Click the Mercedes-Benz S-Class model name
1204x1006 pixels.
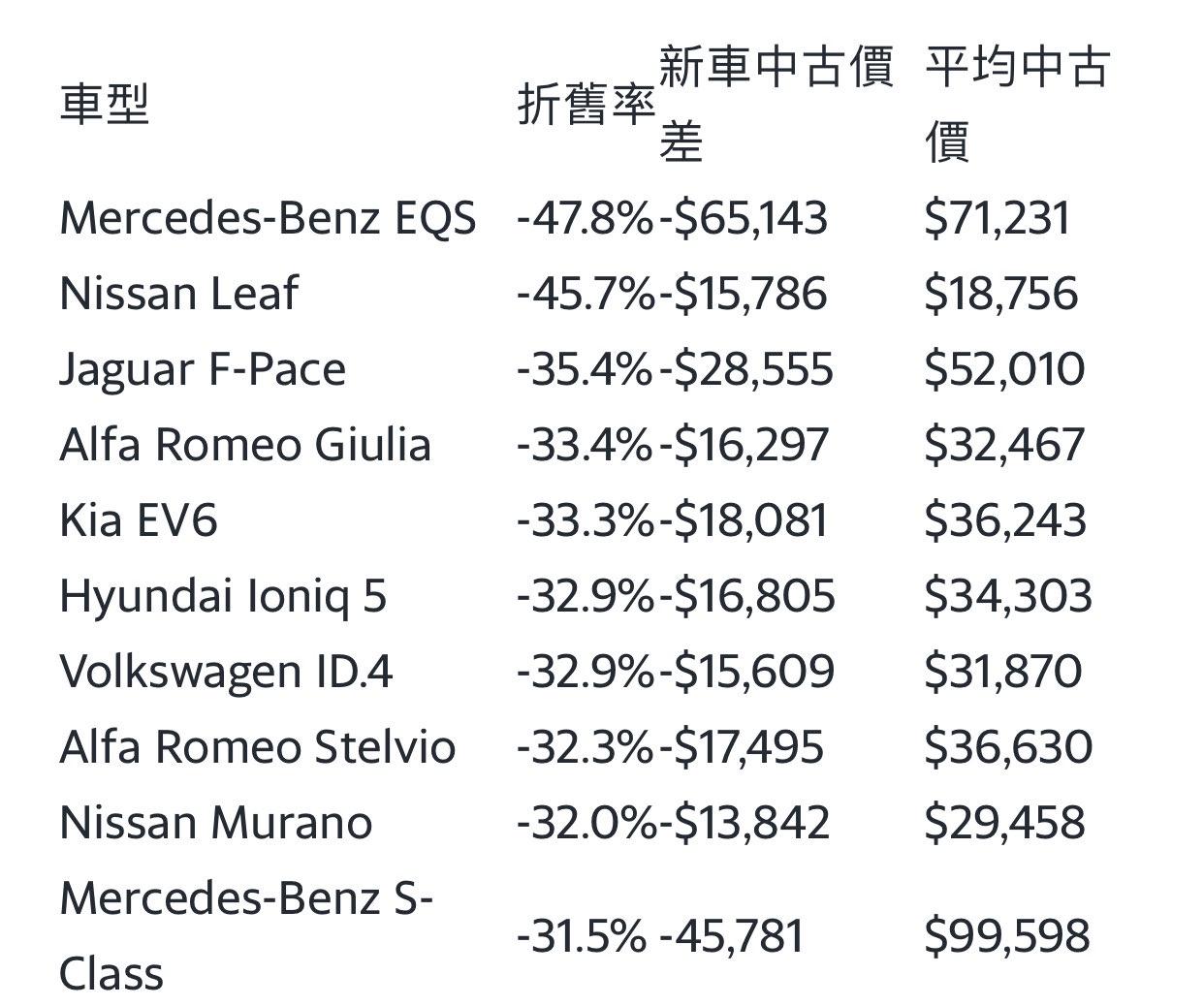point(246,936)
